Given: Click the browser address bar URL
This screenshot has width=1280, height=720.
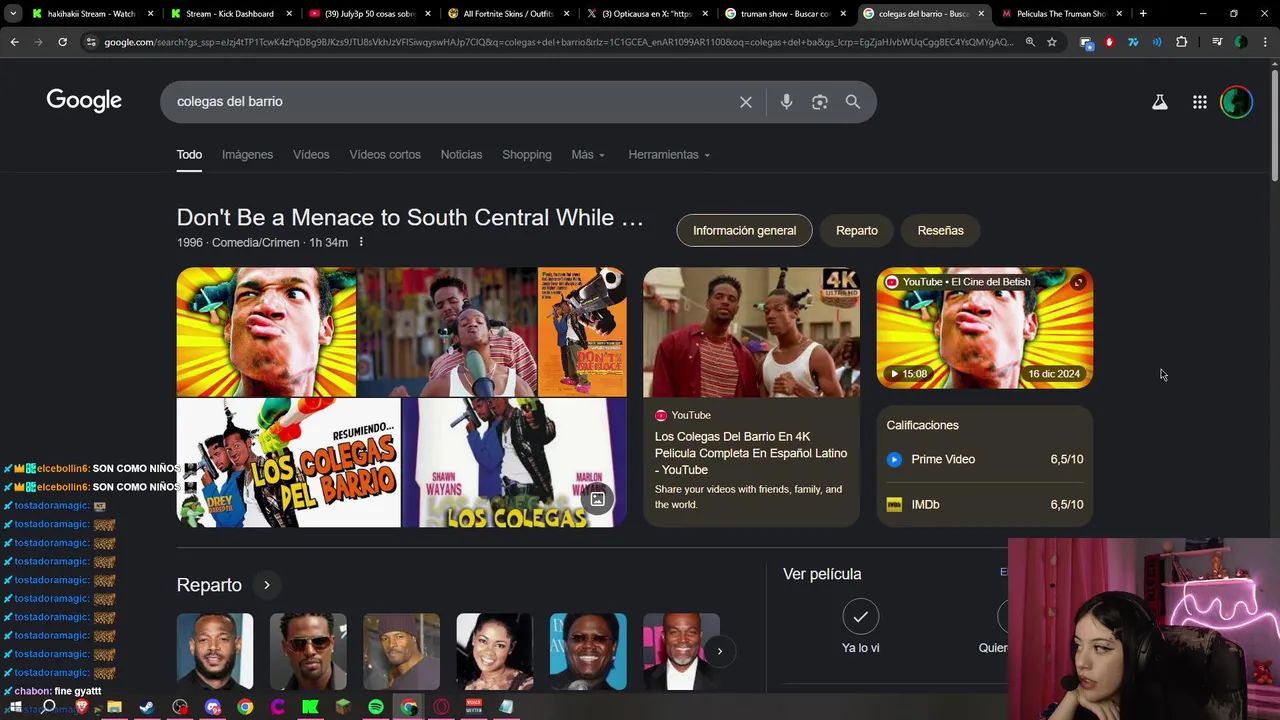Looking at the screenshot, I should tap(558, 42).
